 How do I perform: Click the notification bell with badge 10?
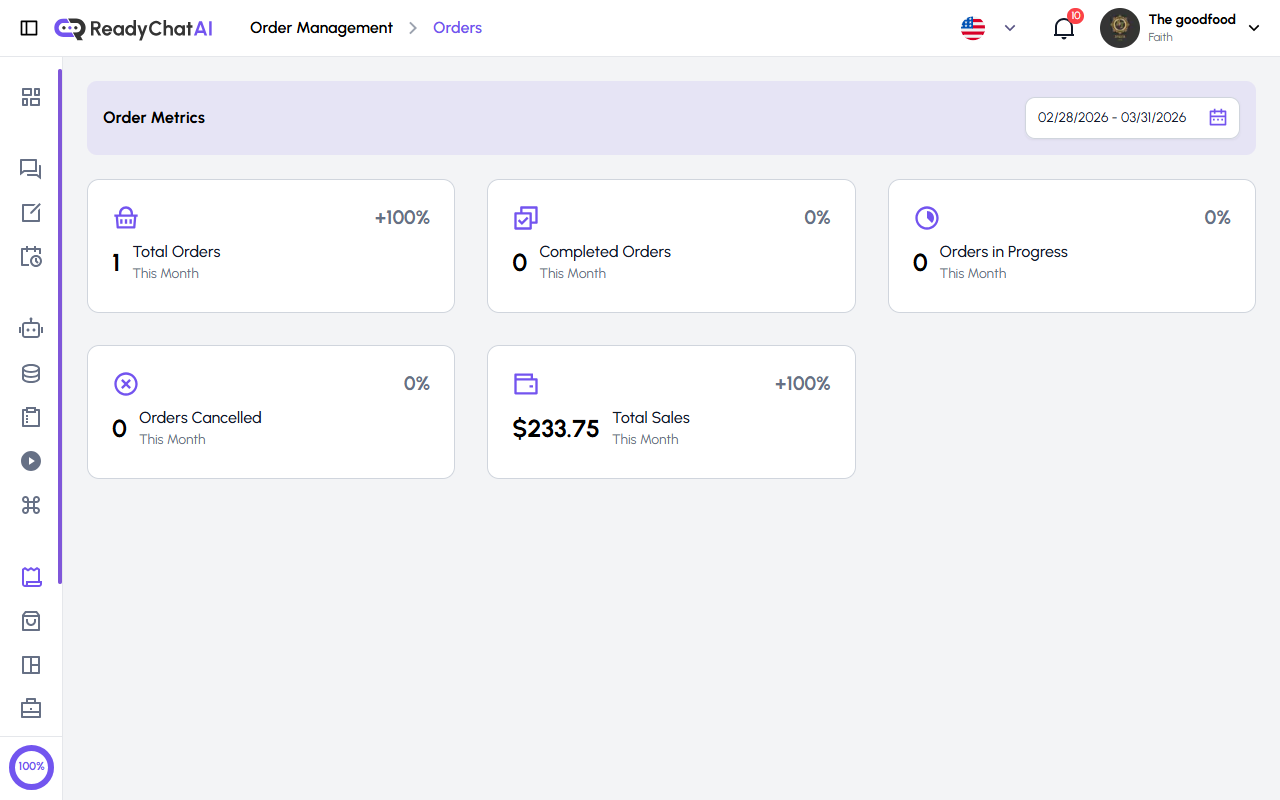[1063, 28]
